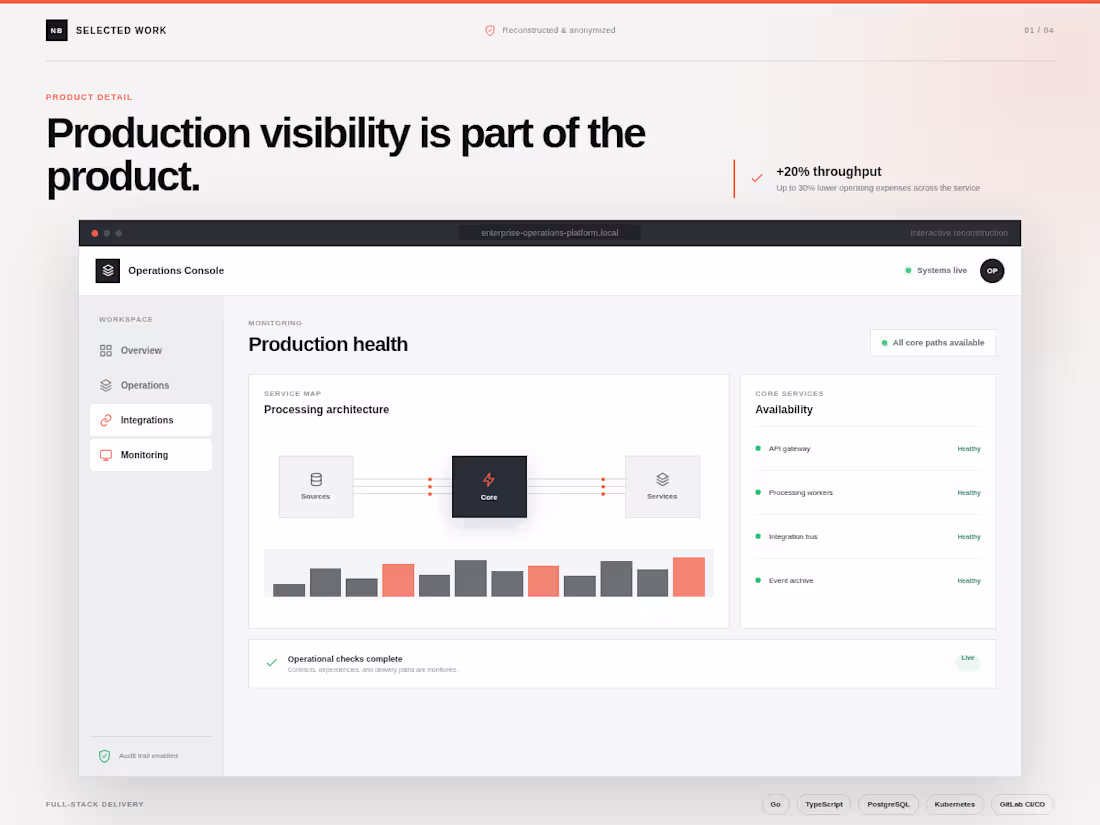Click the GitLab CI/CD technology tag
This screenshot has width=1100, height=825.
[1022, 805]
